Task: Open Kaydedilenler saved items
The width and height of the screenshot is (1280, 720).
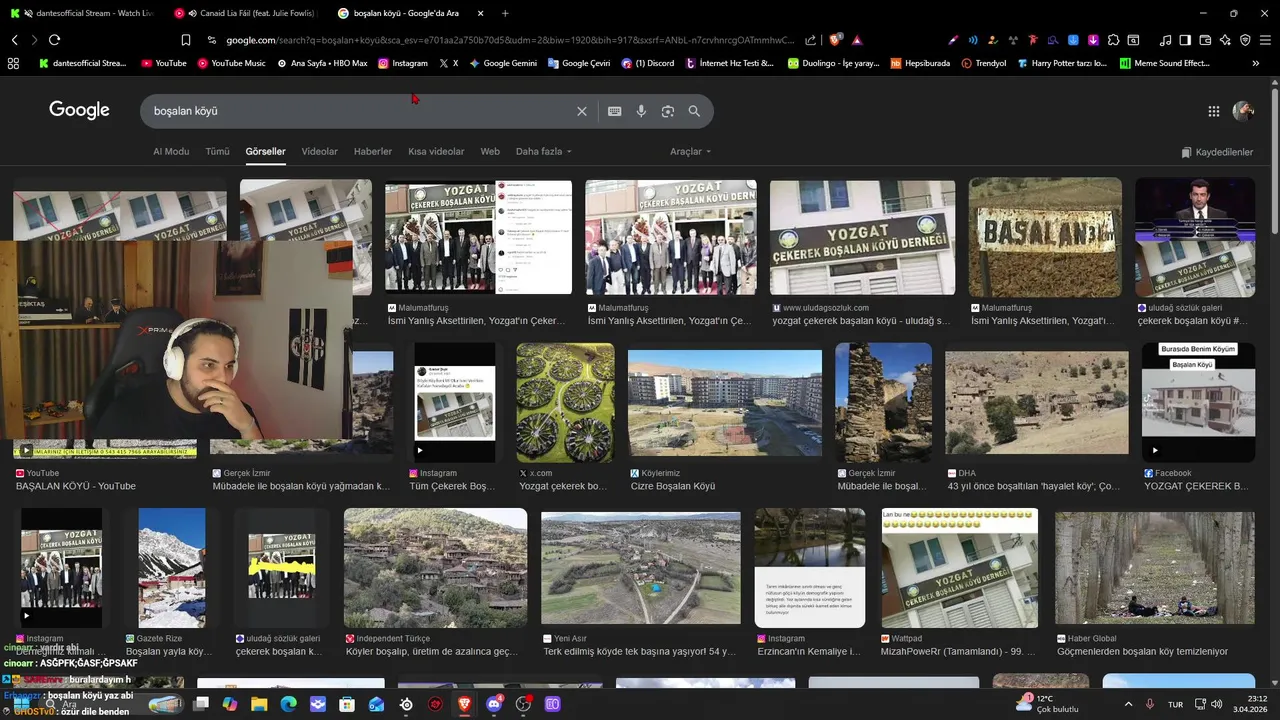Action: [1217, 152]
